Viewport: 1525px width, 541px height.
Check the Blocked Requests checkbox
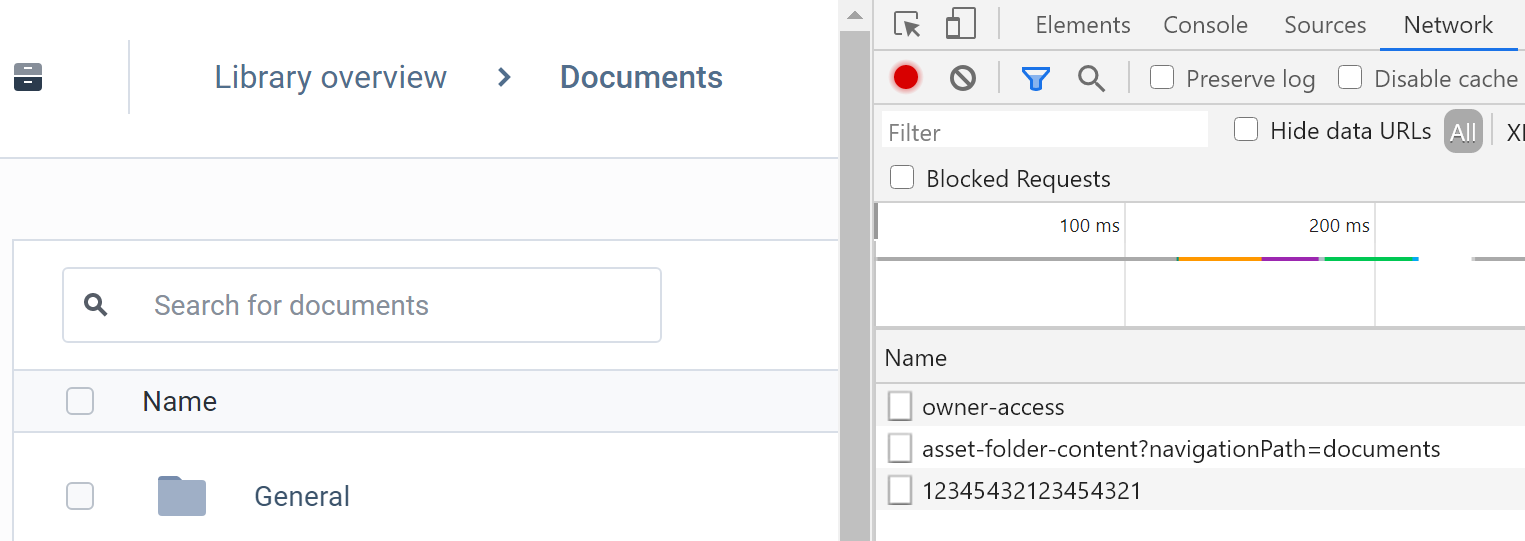[x=902, y=177]
